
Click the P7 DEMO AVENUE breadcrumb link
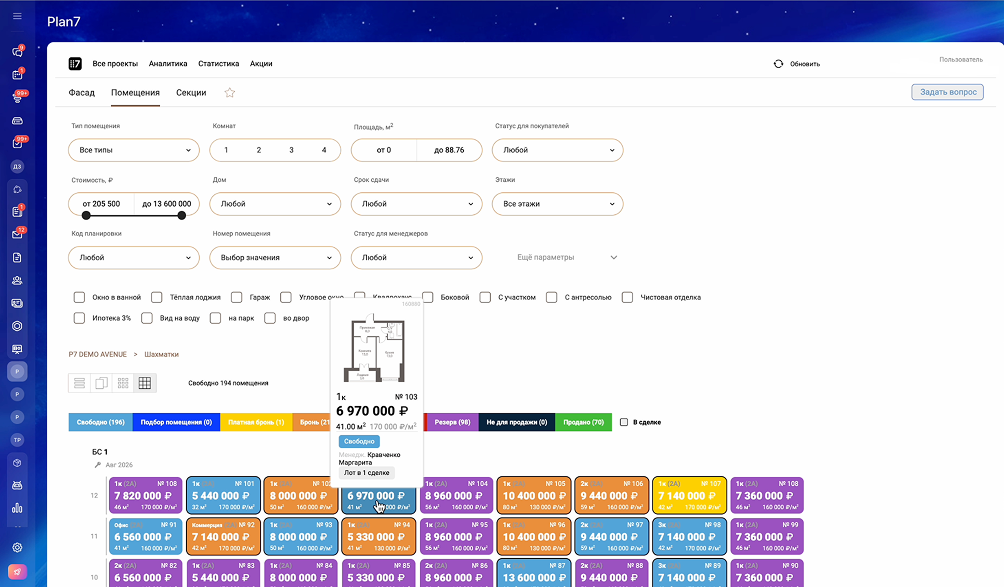(x=97, y=354)
